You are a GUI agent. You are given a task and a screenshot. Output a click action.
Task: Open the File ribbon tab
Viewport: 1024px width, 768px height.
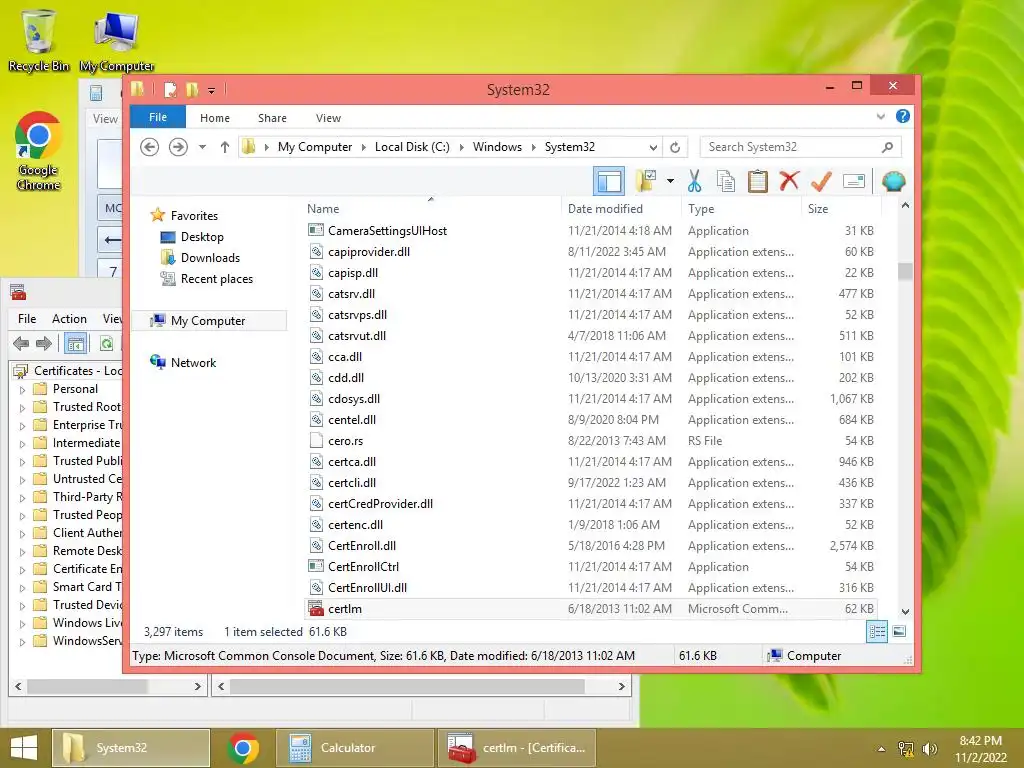pyautogui.click(x=158, y=117)
